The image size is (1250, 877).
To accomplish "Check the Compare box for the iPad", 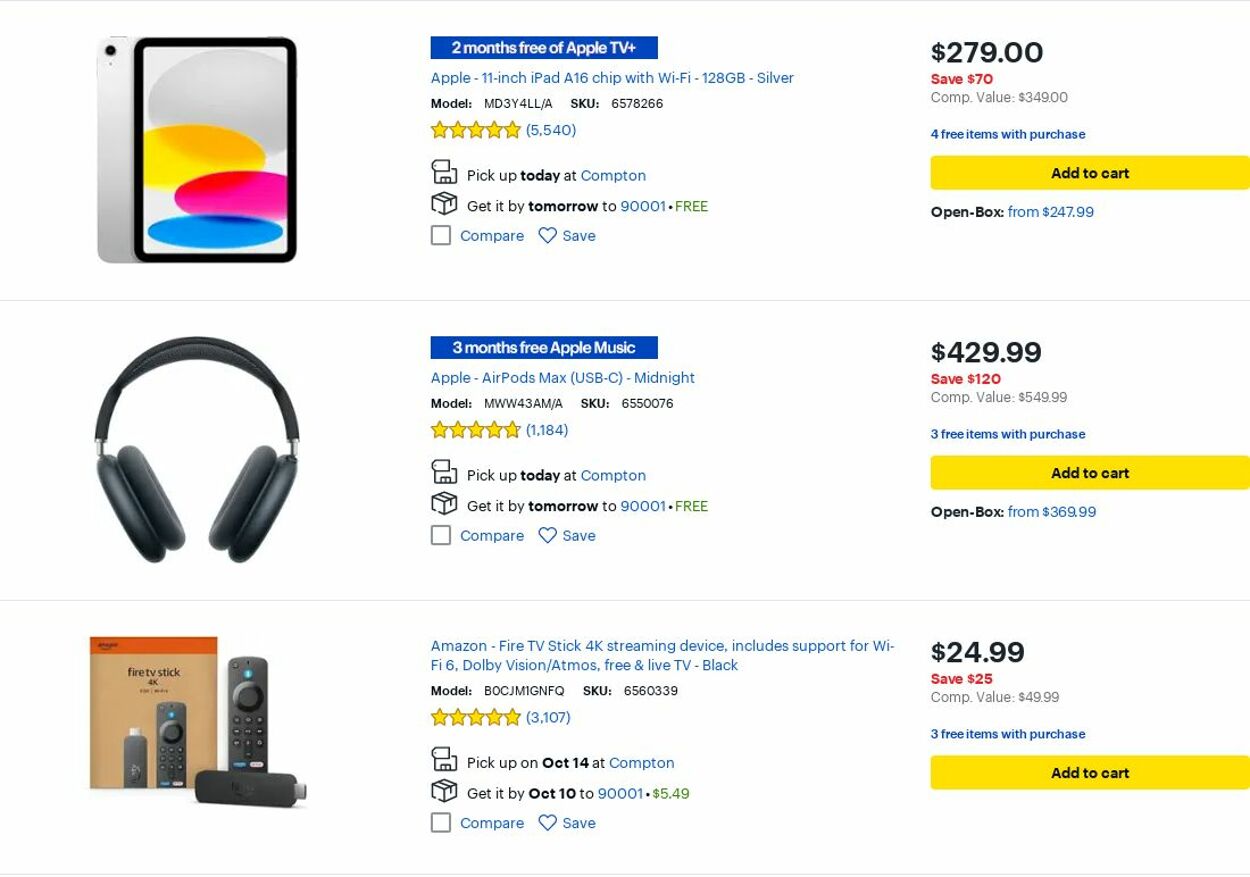I will [x=441, y=236].
